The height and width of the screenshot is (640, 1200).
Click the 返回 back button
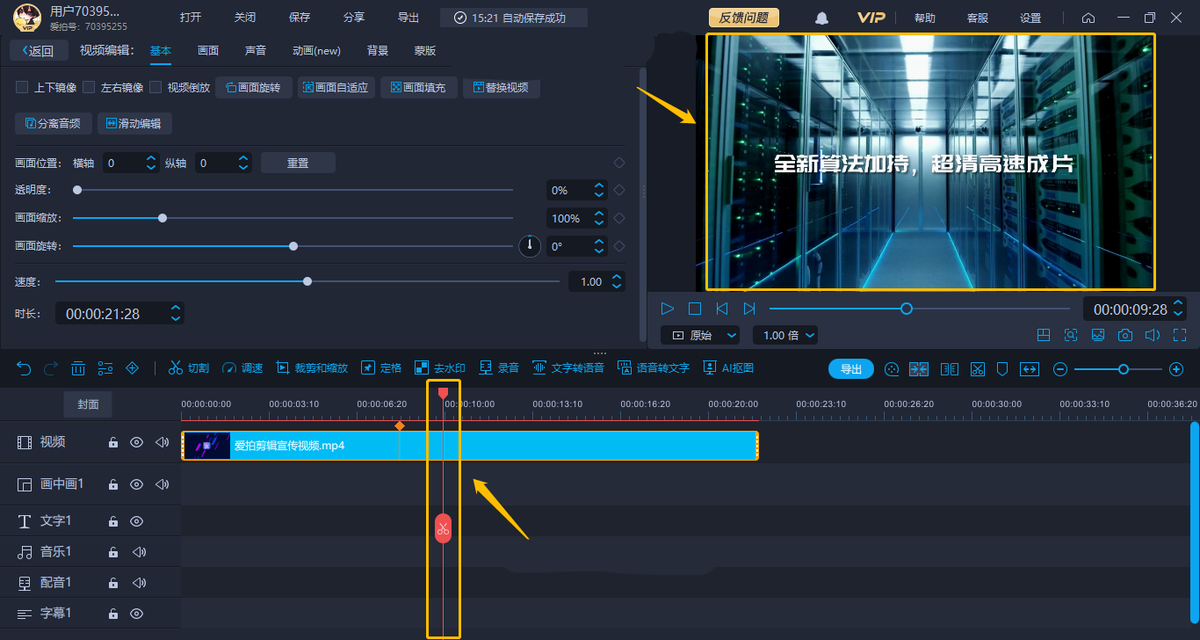[x=38, y=51]
